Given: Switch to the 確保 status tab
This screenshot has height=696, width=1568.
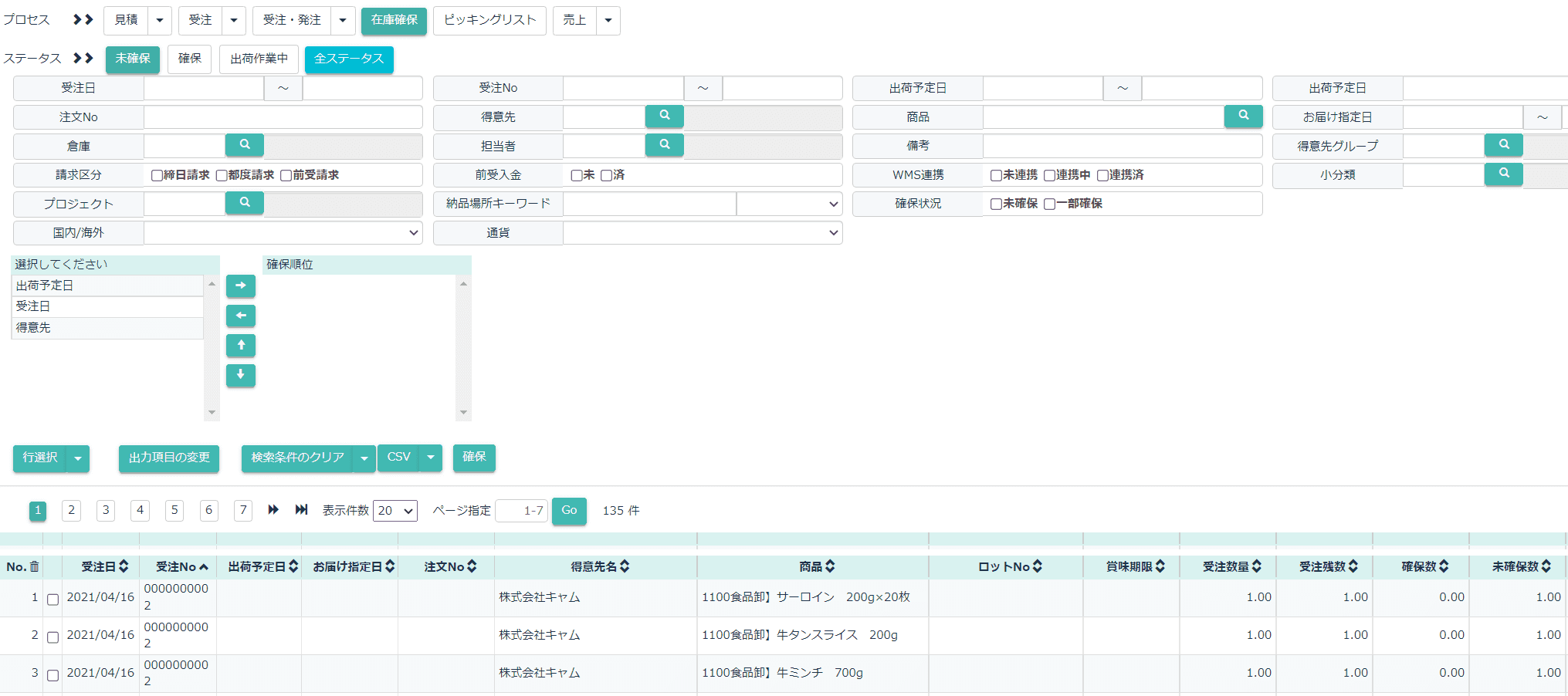Looking at the screenshot, I should (190, 59).
